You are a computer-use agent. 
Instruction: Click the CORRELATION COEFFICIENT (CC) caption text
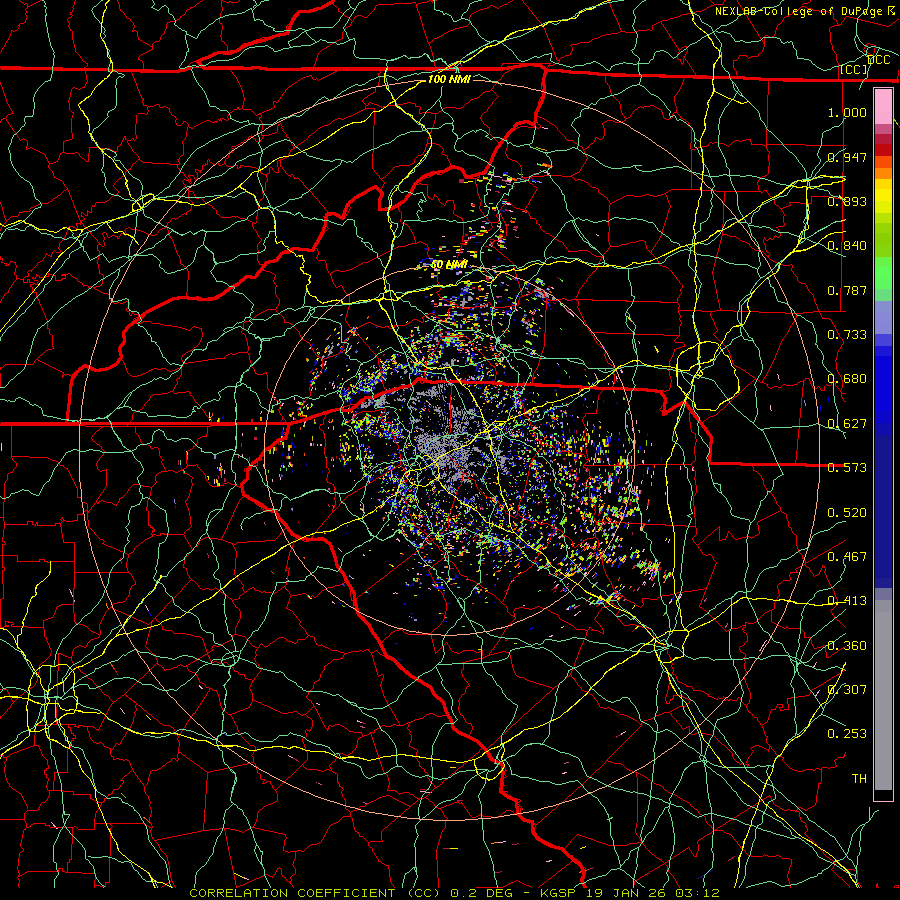(315, 893)
